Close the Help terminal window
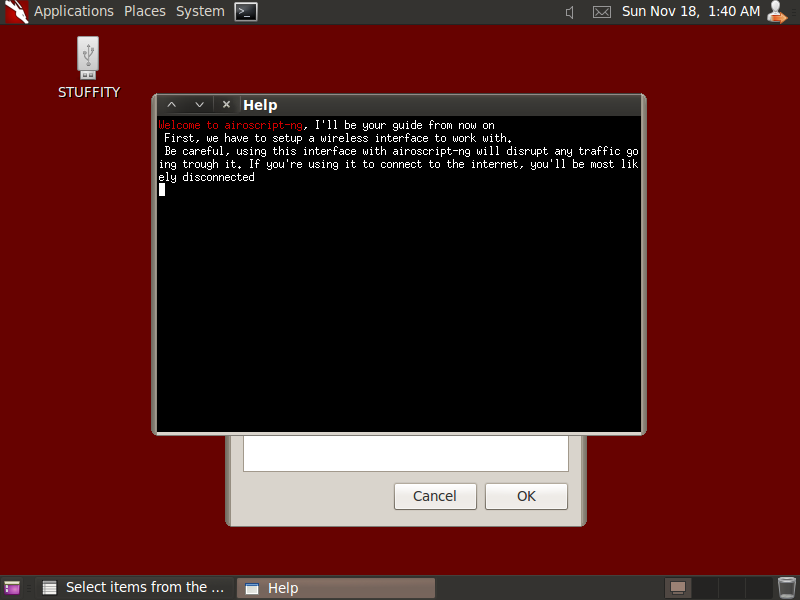 (227, 105)
